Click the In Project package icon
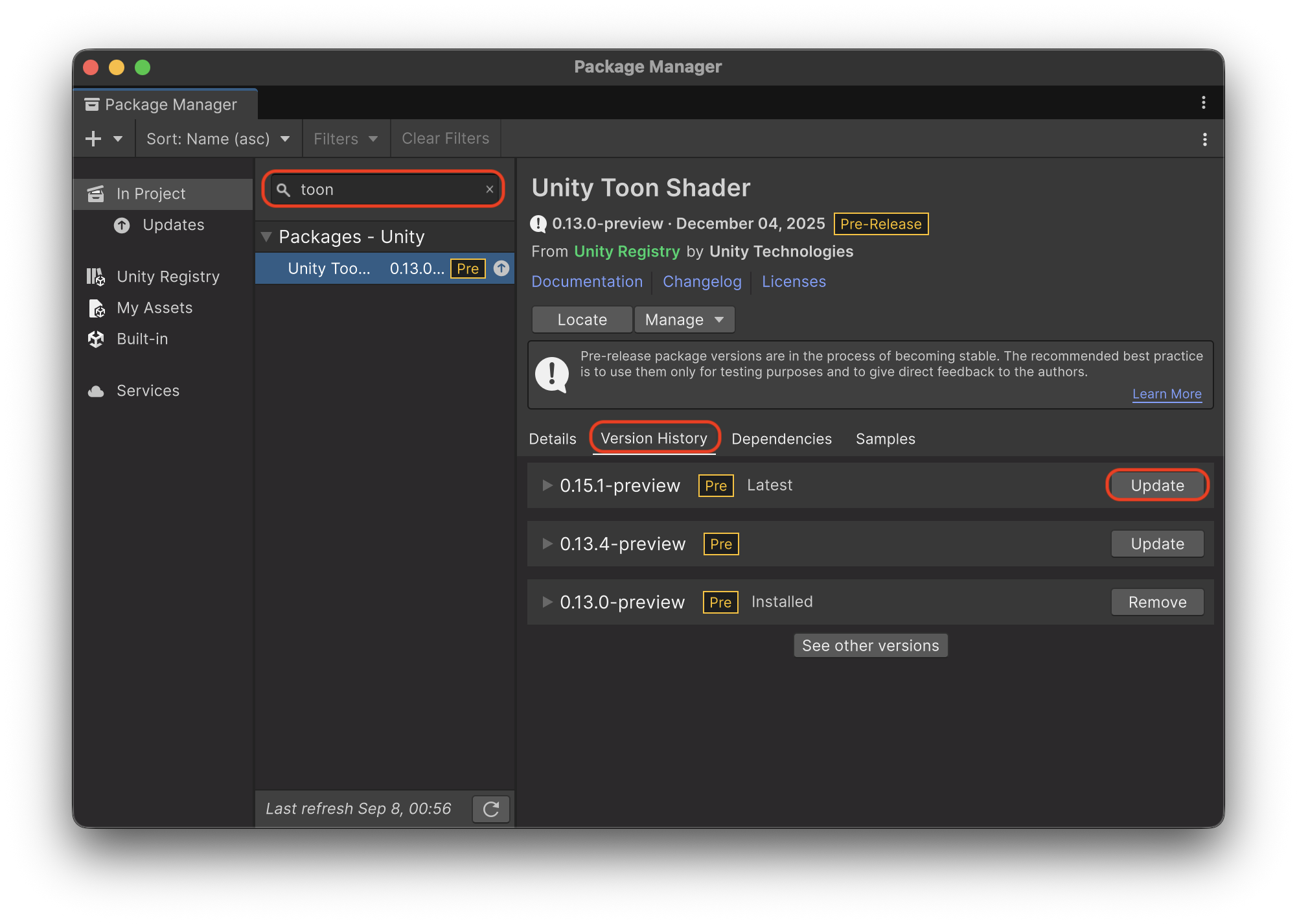The height and width of the screenshot is (924, 1297). point(96,194)
